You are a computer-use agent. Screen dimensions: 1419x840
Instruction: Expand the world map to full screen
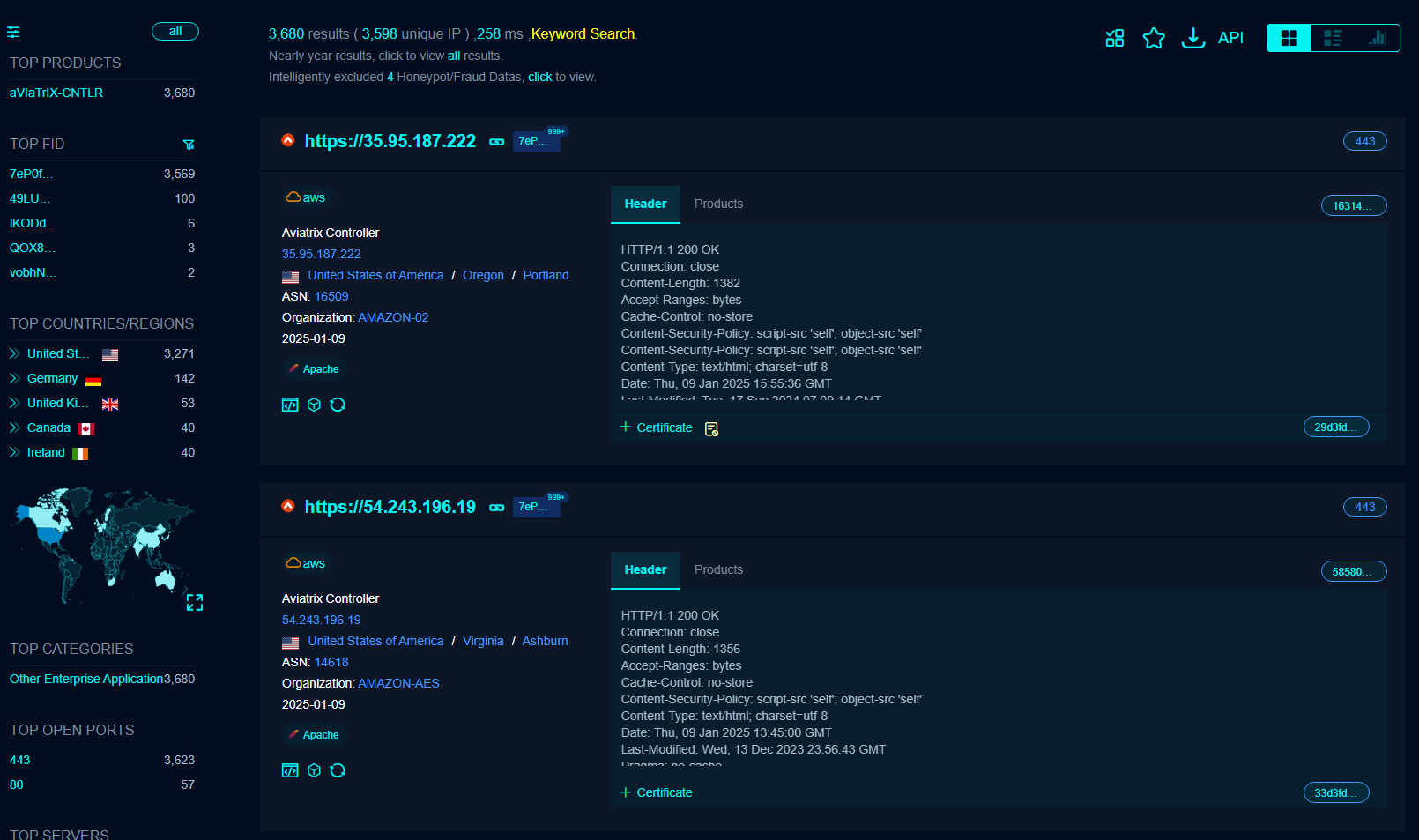195,603
